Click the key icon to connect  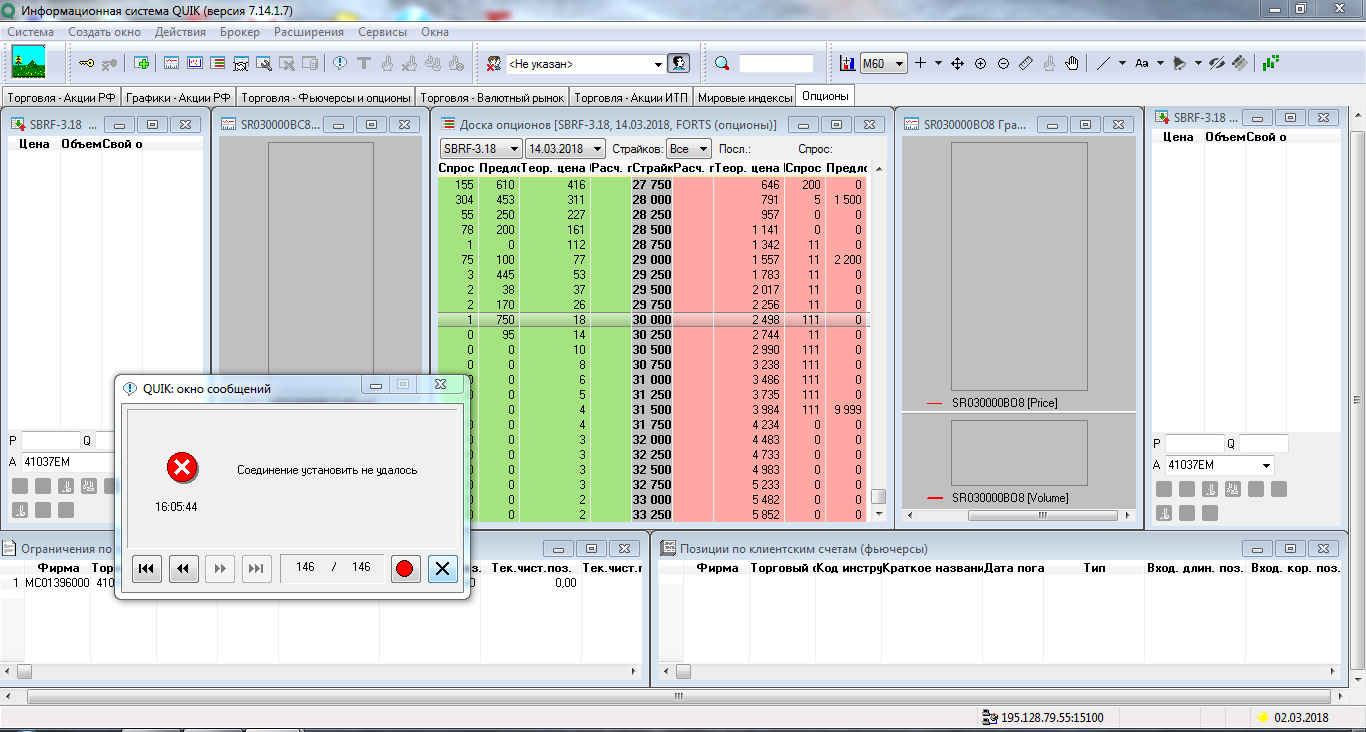(87, 63)
